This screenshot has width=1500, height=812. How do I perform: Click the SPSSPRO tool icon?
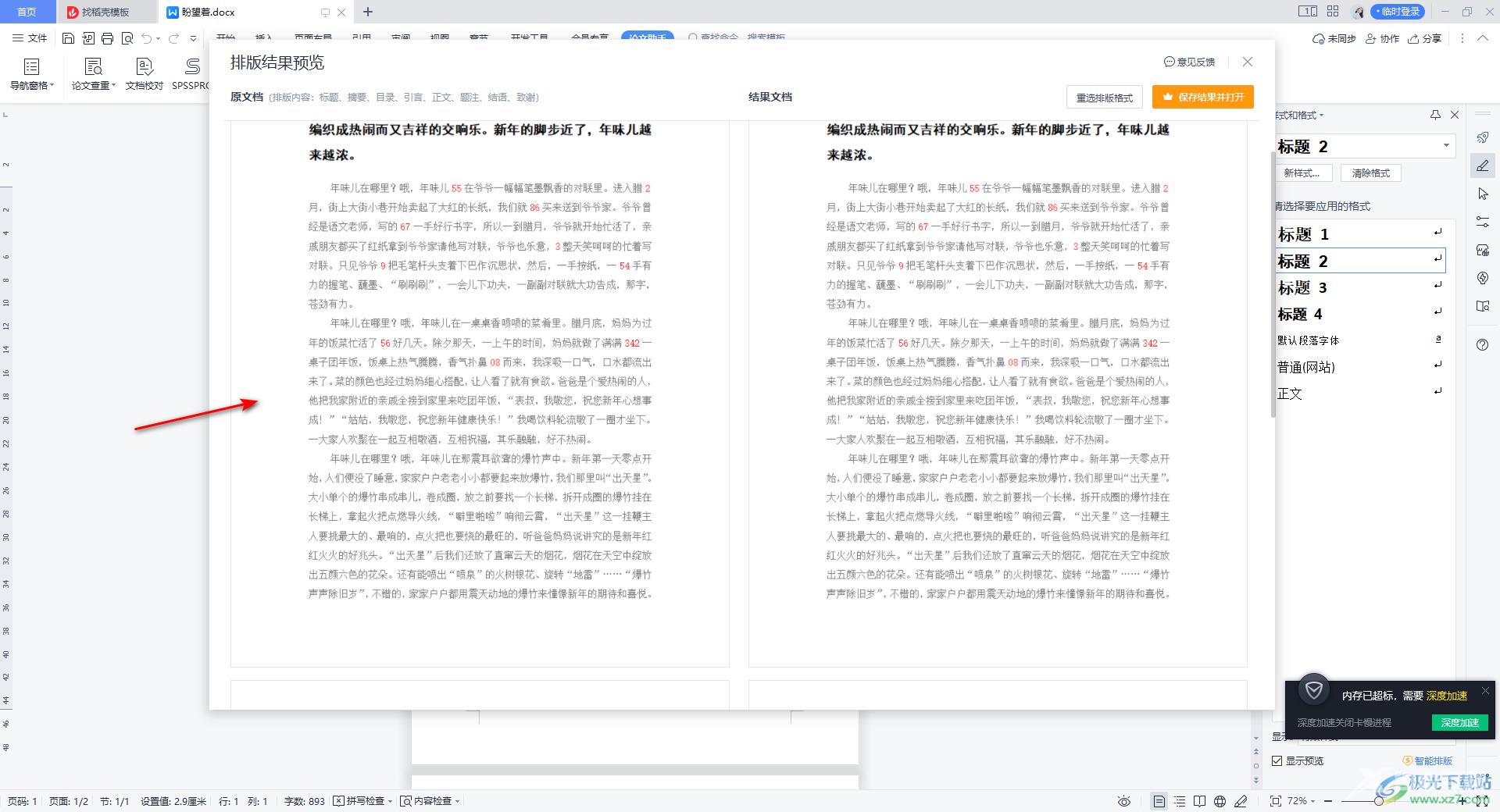tap(191, 74)
